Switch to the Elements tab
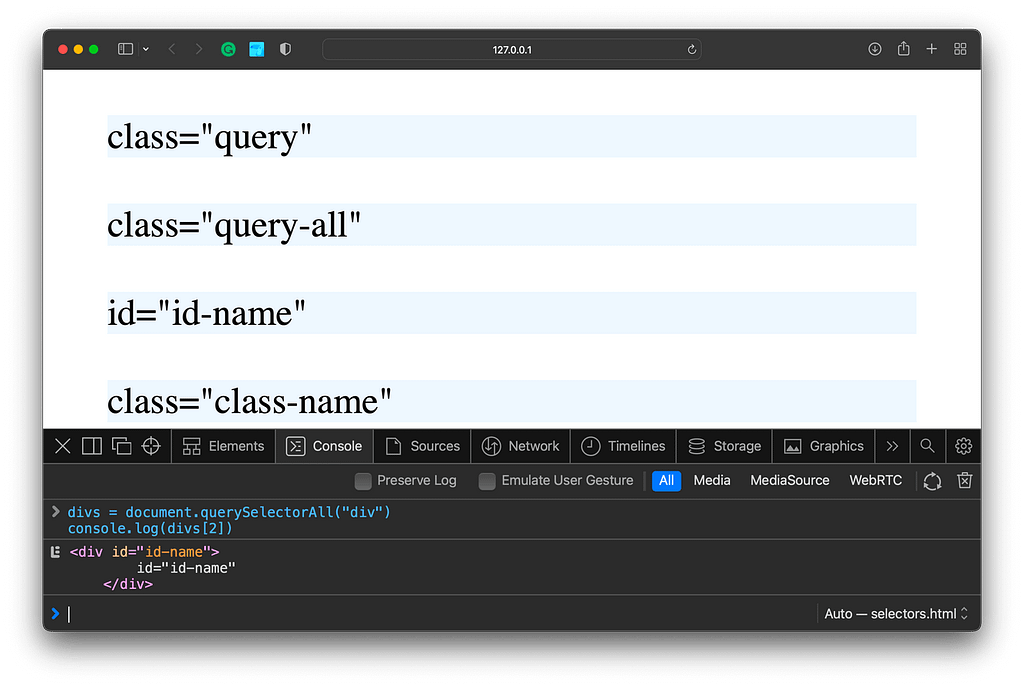The image size is (1024, 688). pos(223,446)
